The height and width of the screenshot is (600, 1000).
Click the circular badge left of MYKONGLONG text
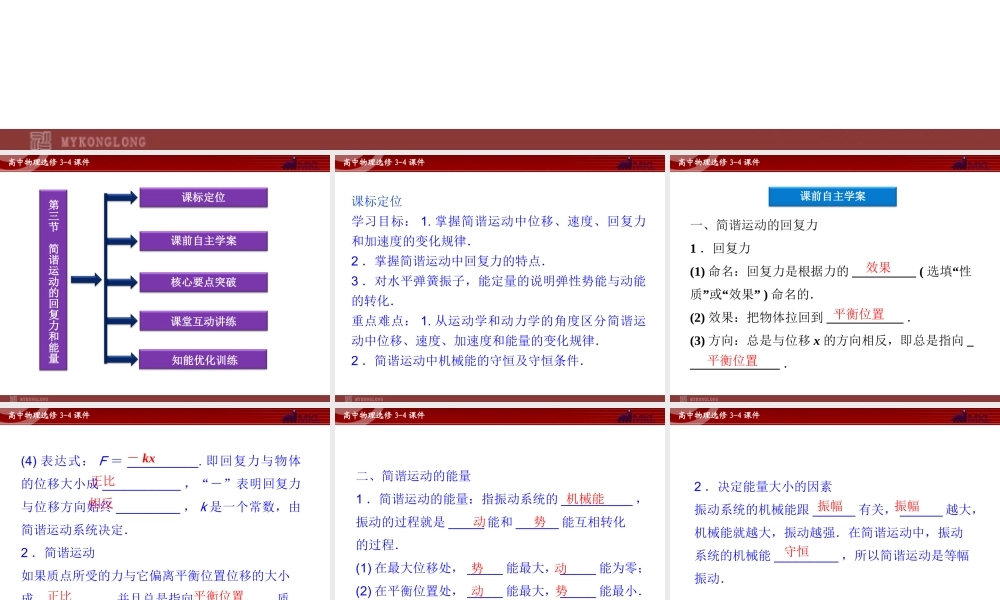point(42,140)
